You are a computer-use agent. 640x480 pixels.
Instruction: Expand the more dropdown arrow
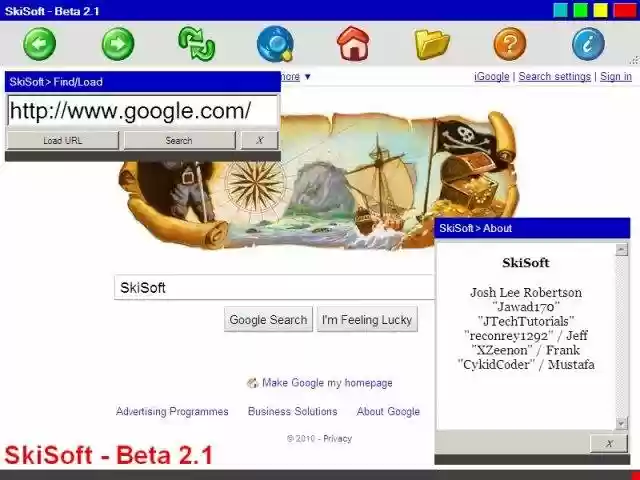tap(308, 77)
